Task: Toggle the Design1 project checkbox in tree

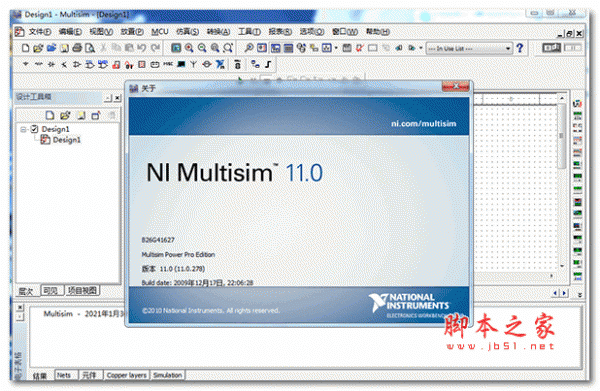Action: click(34, 129)
